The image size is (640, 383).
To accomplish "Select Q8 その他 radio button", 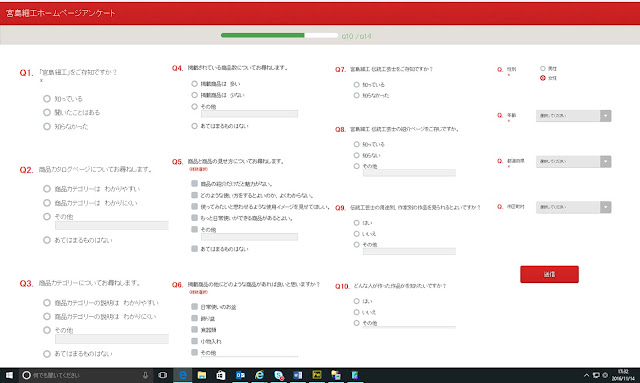I will pyautogui.click(x=357, y=166).
